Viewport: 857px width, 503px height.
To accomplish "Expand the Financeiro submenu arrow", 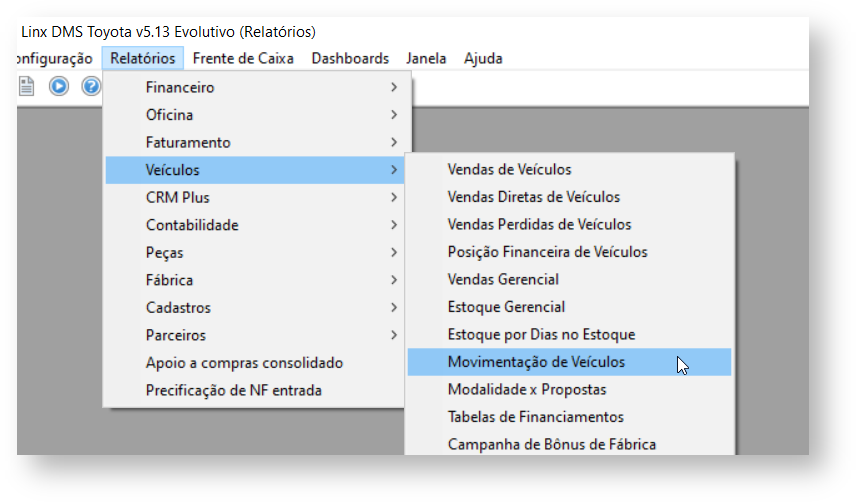I will [395, 87].
